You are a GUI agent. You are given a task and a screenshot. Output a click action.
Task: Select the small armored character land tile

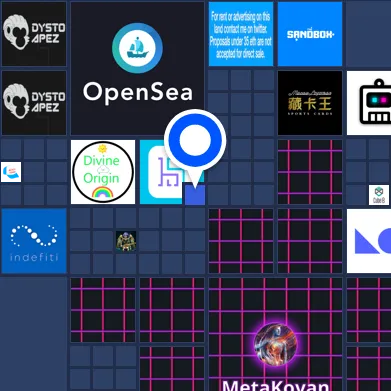[126, 241]
